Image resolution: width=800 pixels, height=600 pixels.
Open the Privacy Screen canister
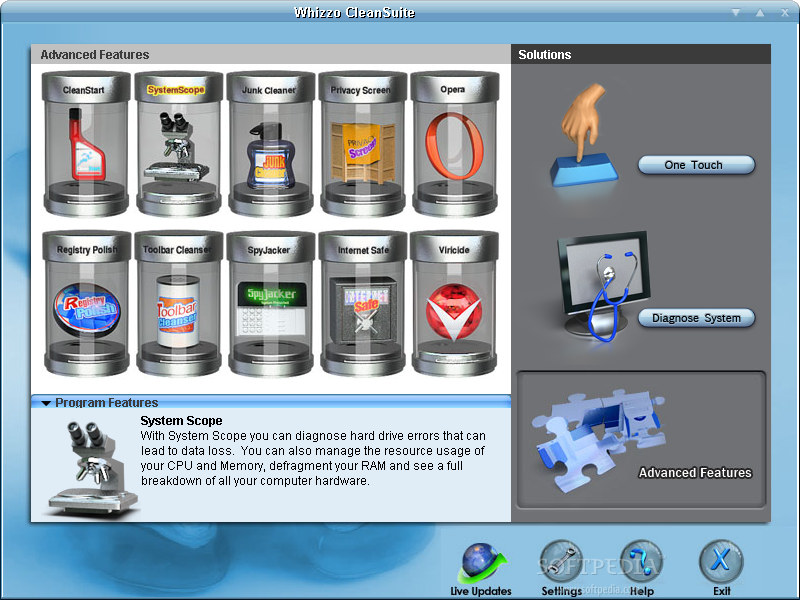[x=363, y=144]
